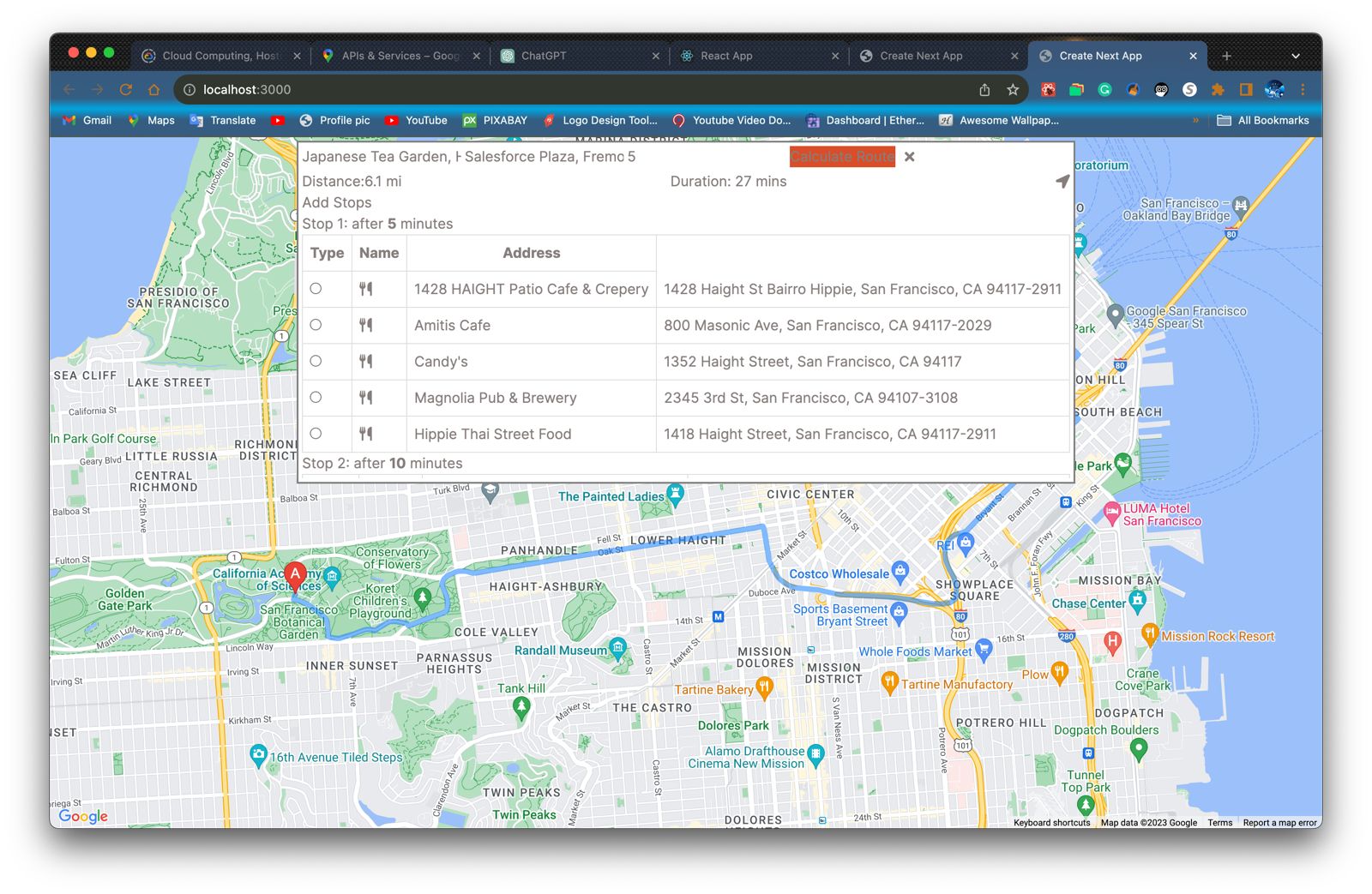Click the Mission Rock Resort restaurant pin
This screenshot has height=894, width=1372.
[x=1150, y=634]
